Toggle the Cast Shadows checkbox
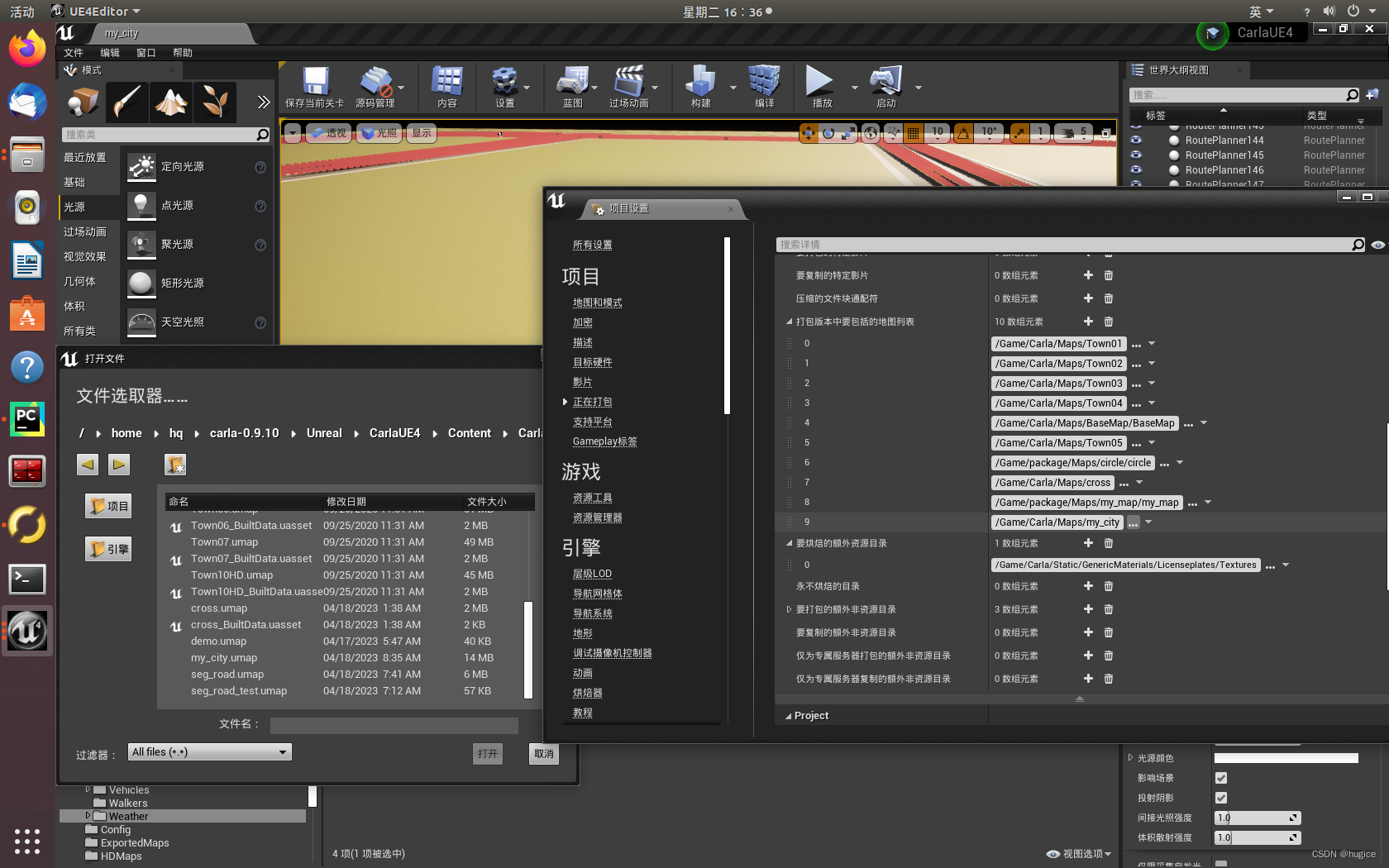This screenshot has width=1389, height=868. [1221, 798]
